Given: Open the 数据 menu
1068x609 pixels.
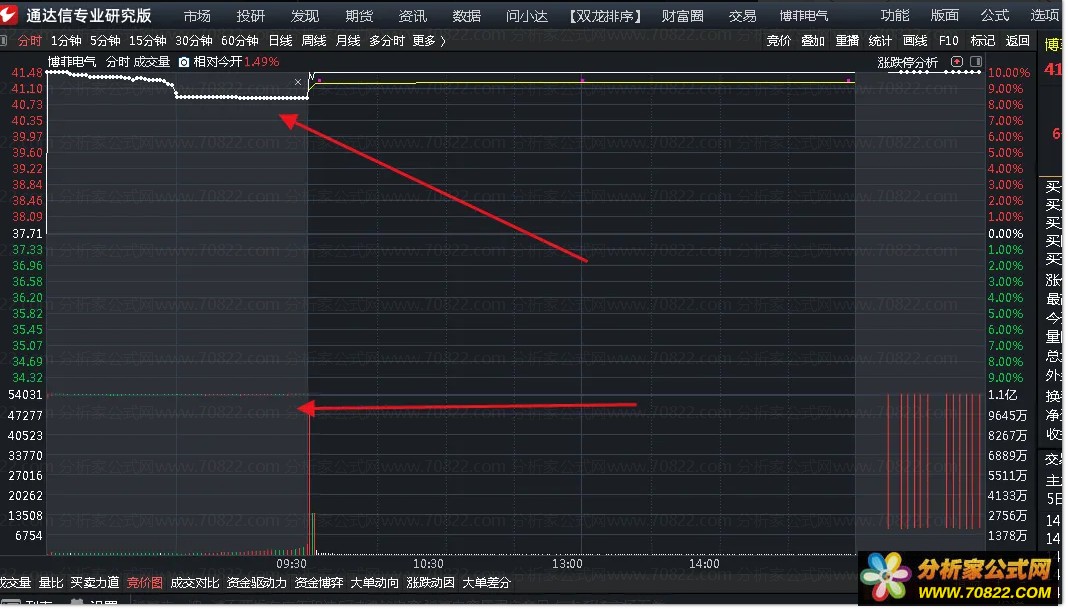Looking at the screenshot, I should pos(467,16).
